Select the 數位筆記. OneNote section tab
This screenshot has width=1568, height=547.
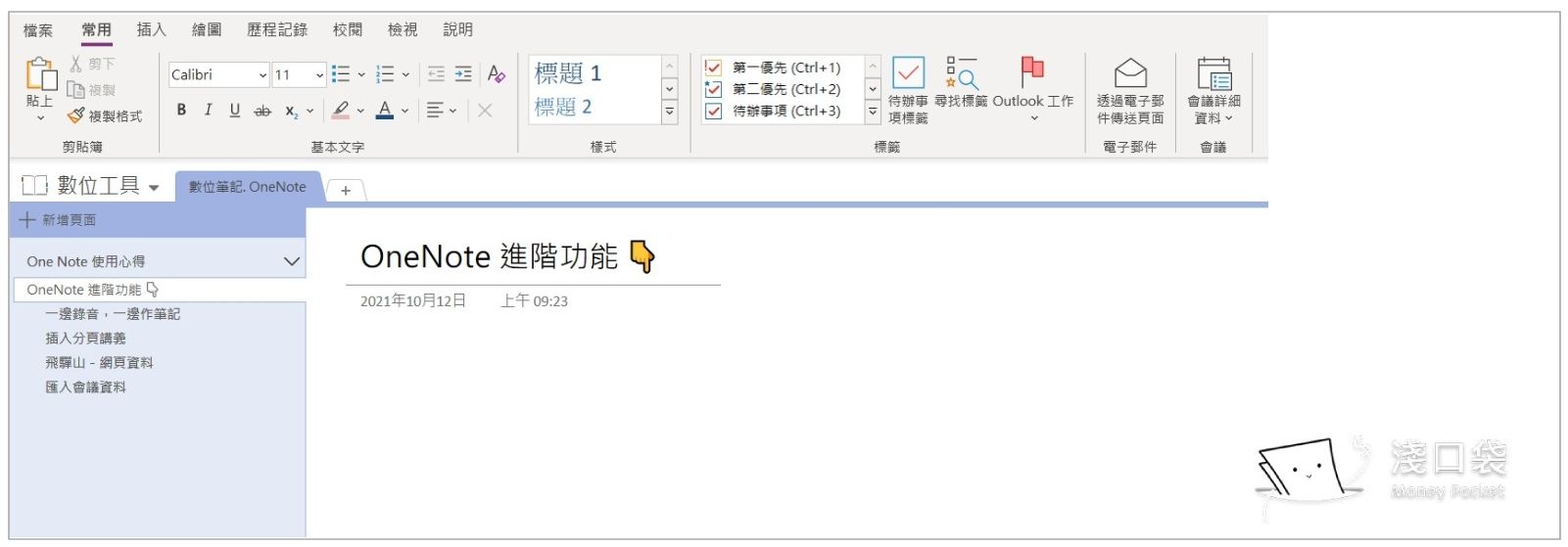[249, 187]
